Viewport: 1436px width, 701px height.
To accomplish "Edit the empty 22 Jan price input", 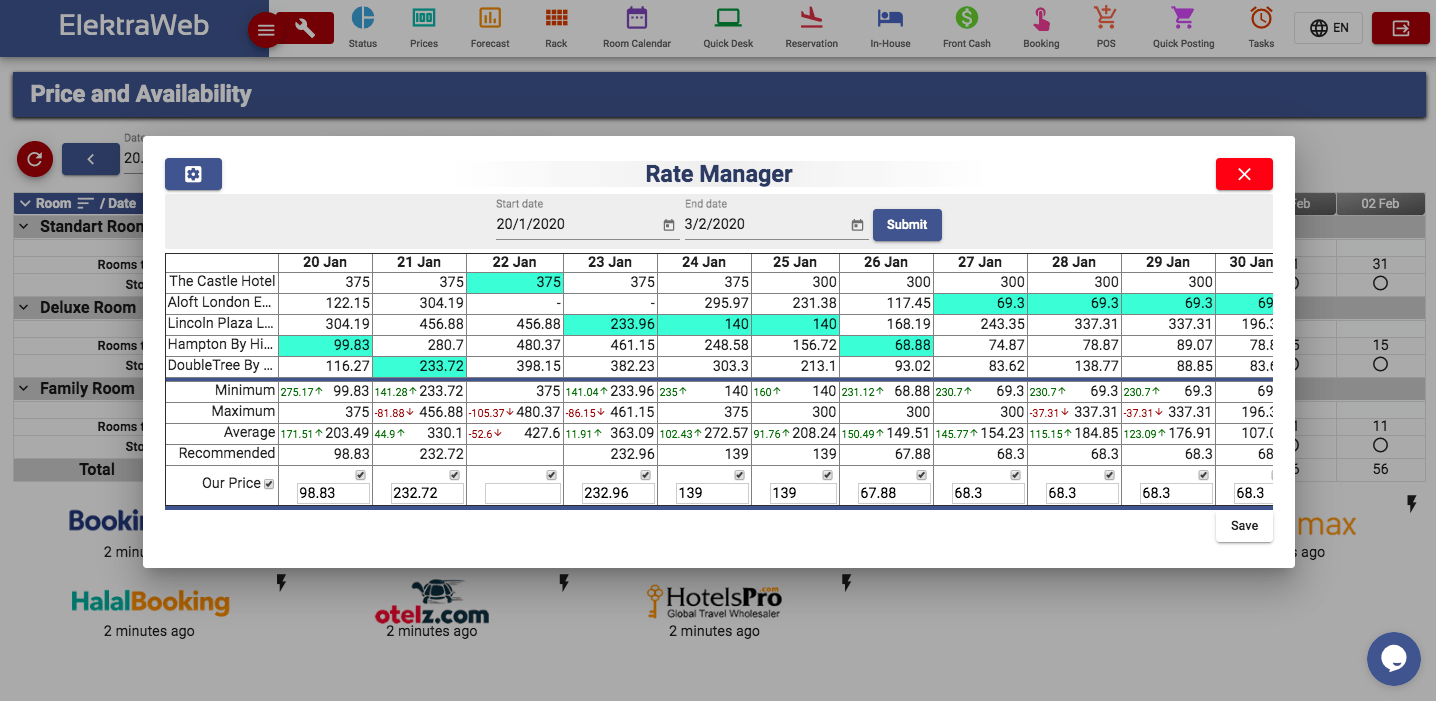I will [523, 493].
